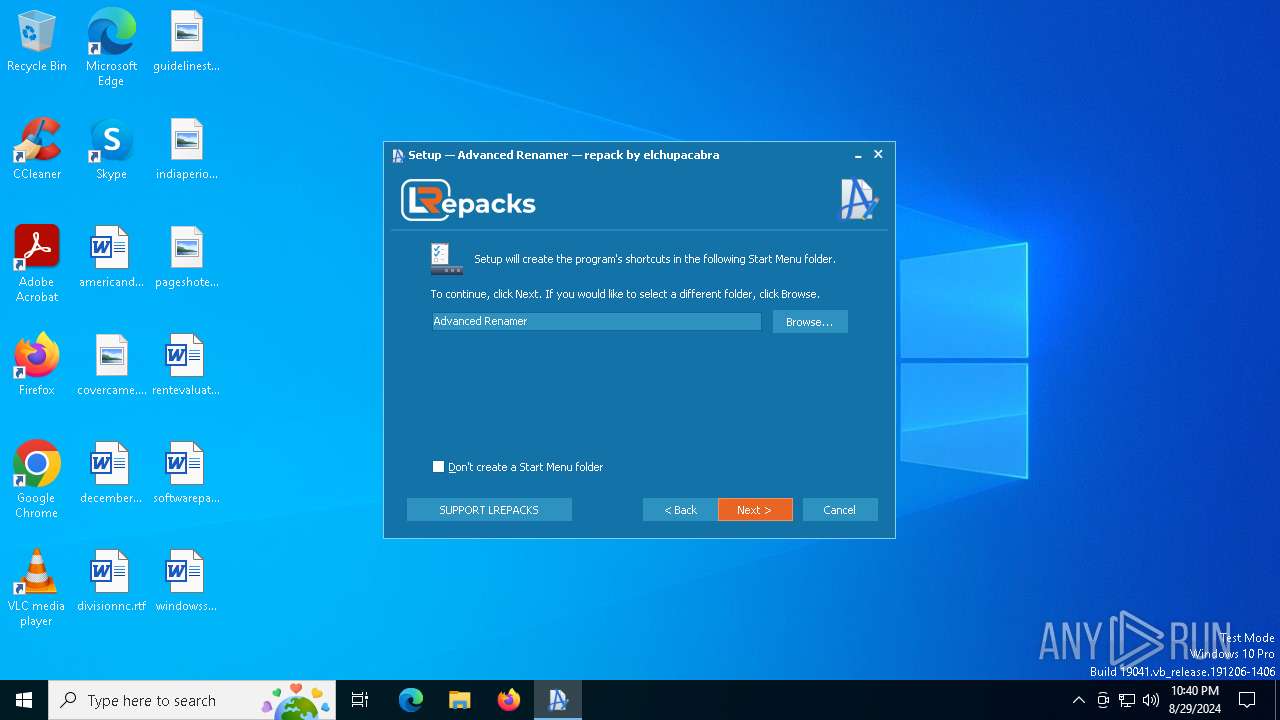Select the VLC media player shortcut
This screenshot has height=720, width=1280.
point(37,588)
